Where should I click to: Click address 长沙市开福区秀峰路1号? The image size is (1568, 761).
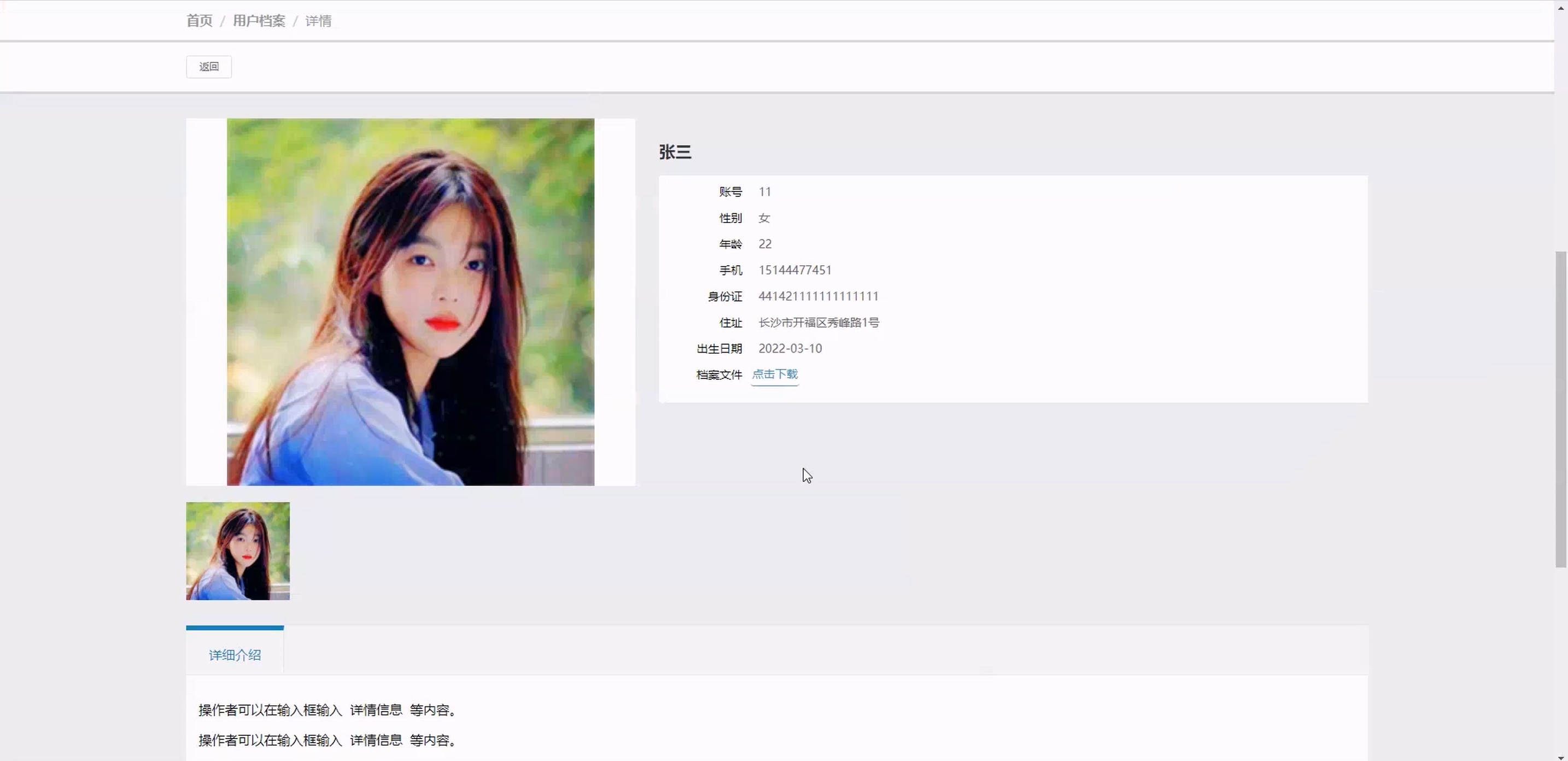coord(818,322)
